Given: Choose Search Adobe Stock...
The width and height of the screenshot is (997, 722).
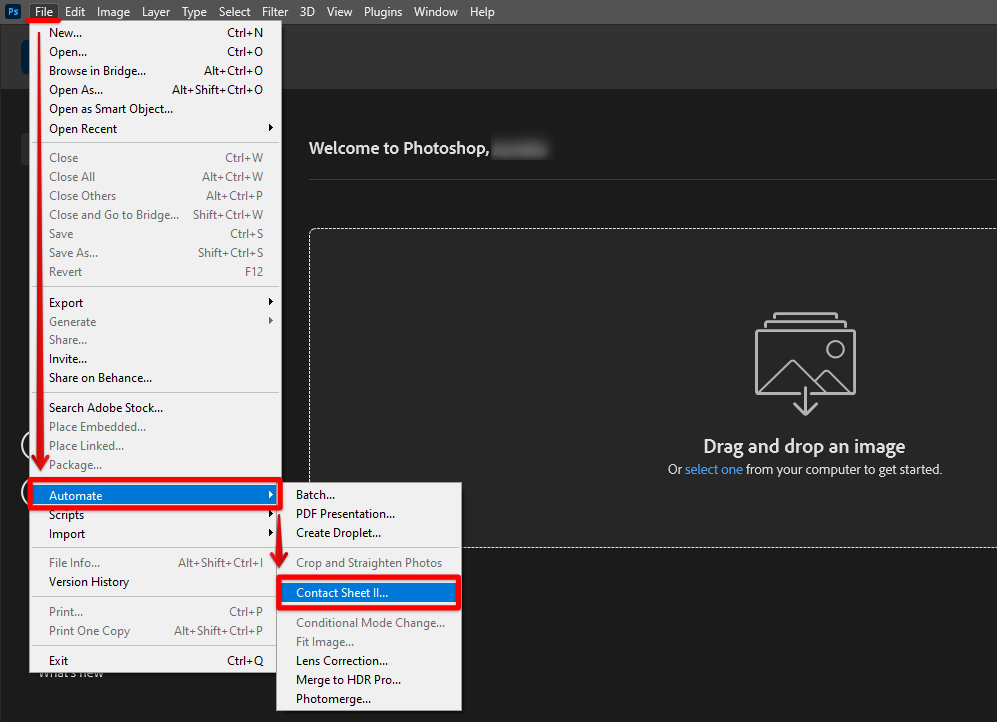Looking at the screenshot, I should [156, 408].
